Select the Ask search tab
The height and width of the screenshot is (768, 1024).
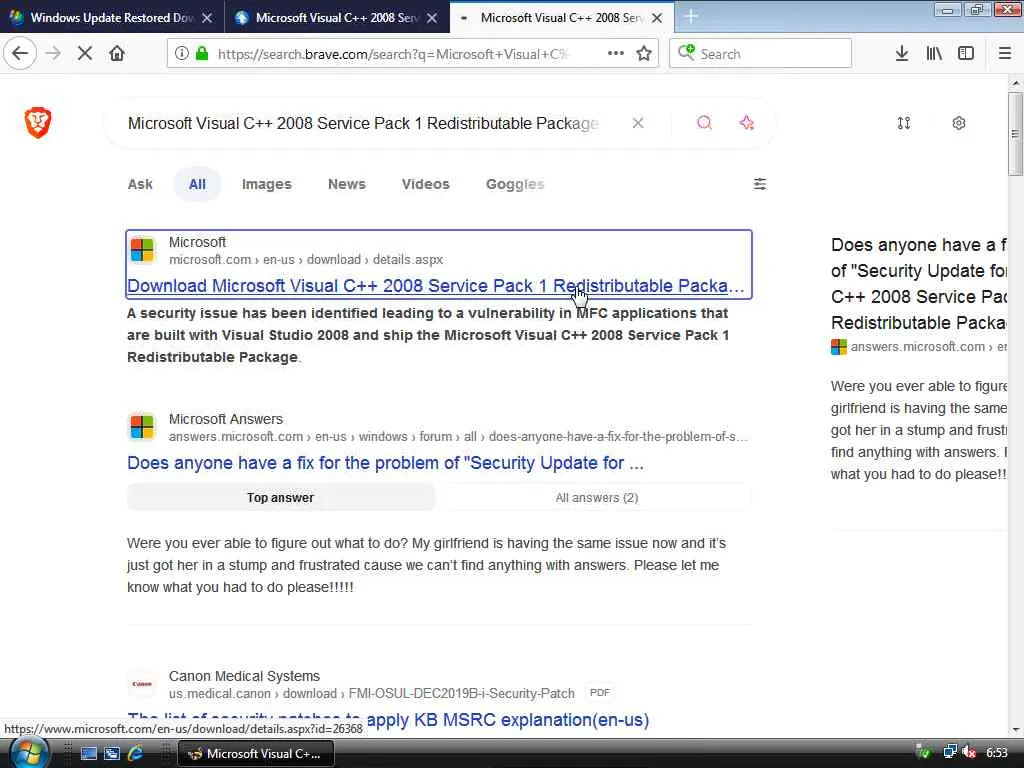(x=140, y=184)
